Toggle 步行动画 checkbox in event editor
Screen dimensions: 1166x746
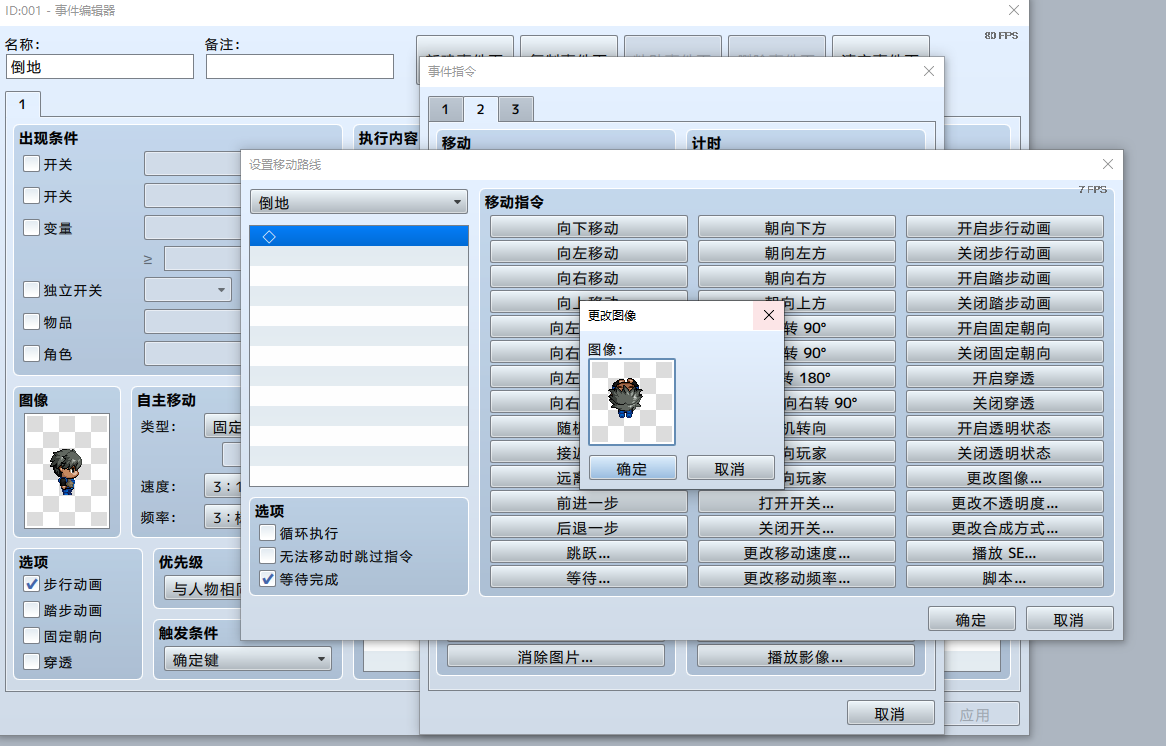coord(31,584)
